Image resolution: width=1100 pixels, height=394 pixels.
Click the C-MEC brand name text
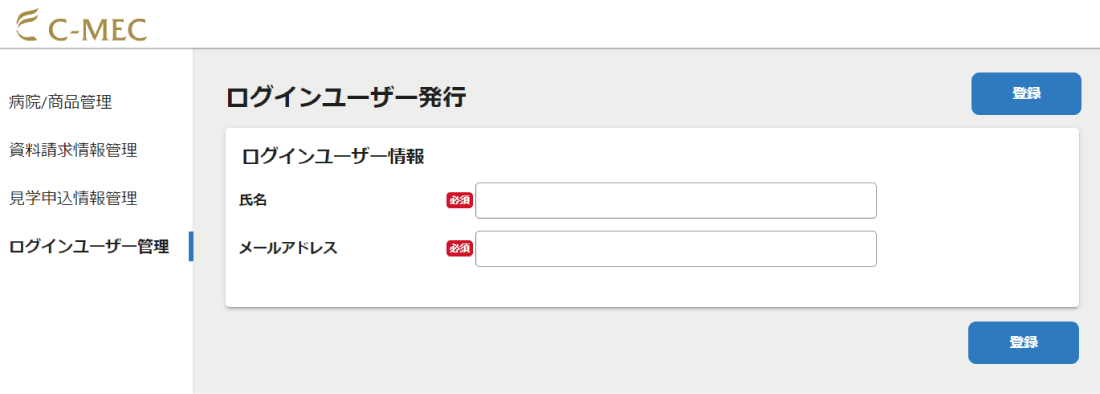pyautogui.click(x=98, y=29)
